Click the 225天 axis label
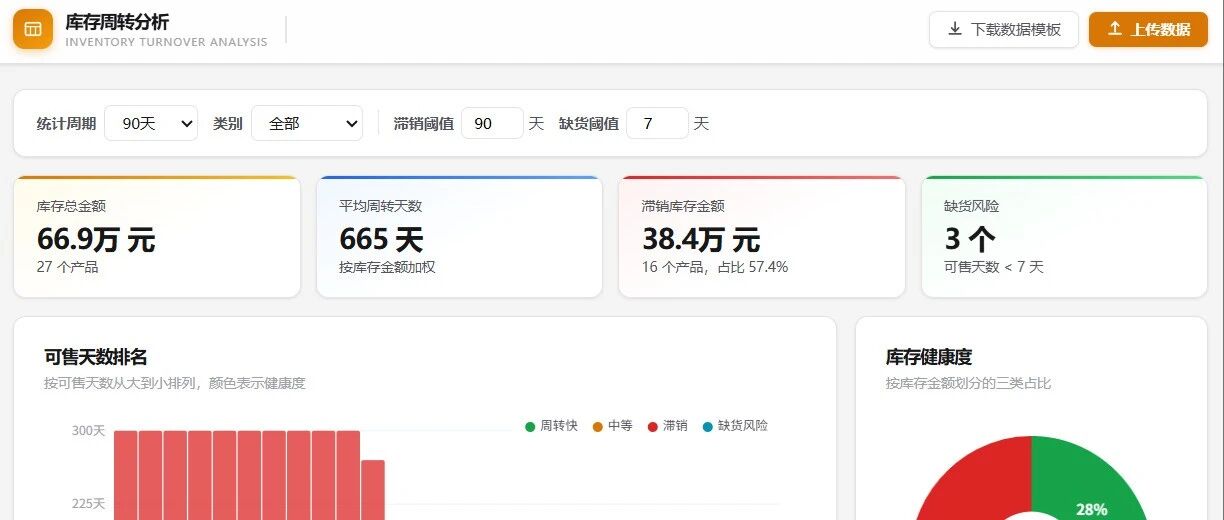 pos(88,503)
